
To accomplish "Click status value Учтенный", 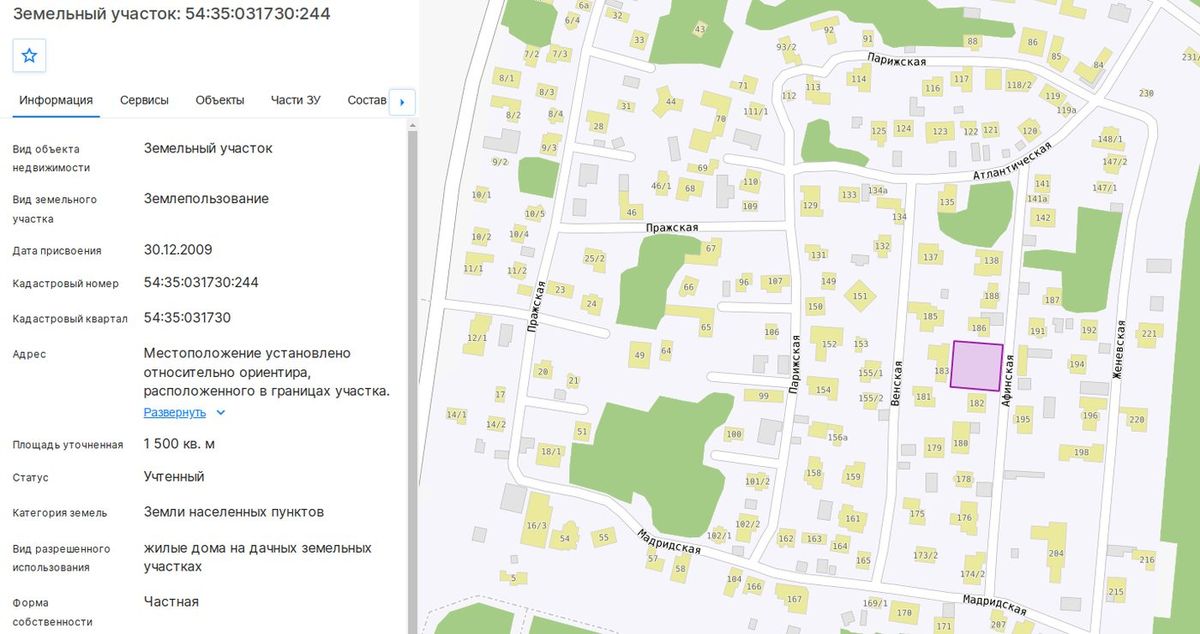I will point(174,477).
